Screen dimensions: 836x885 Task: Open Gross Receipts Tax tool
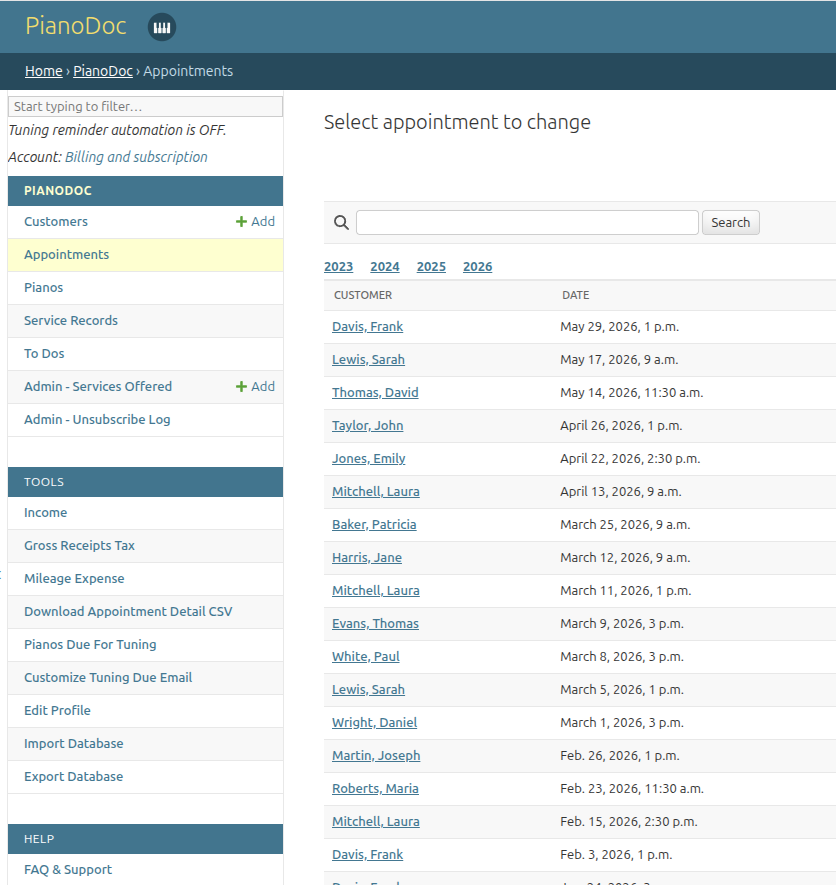click(x=80, y=546)
